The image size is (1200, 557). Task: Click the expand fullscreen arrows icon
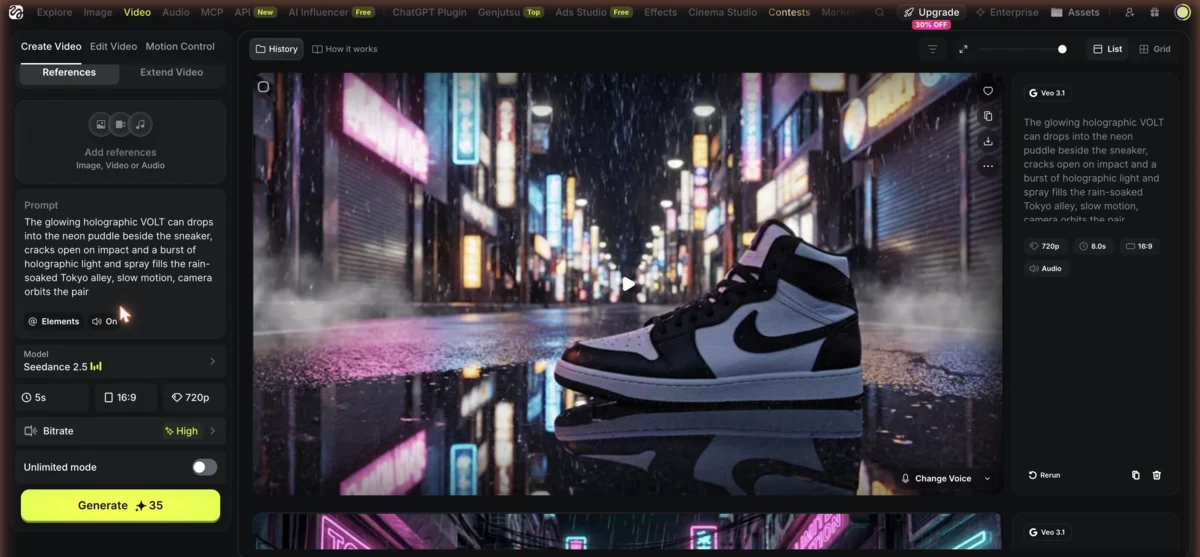pyautogui.click(x=963, y=49)
